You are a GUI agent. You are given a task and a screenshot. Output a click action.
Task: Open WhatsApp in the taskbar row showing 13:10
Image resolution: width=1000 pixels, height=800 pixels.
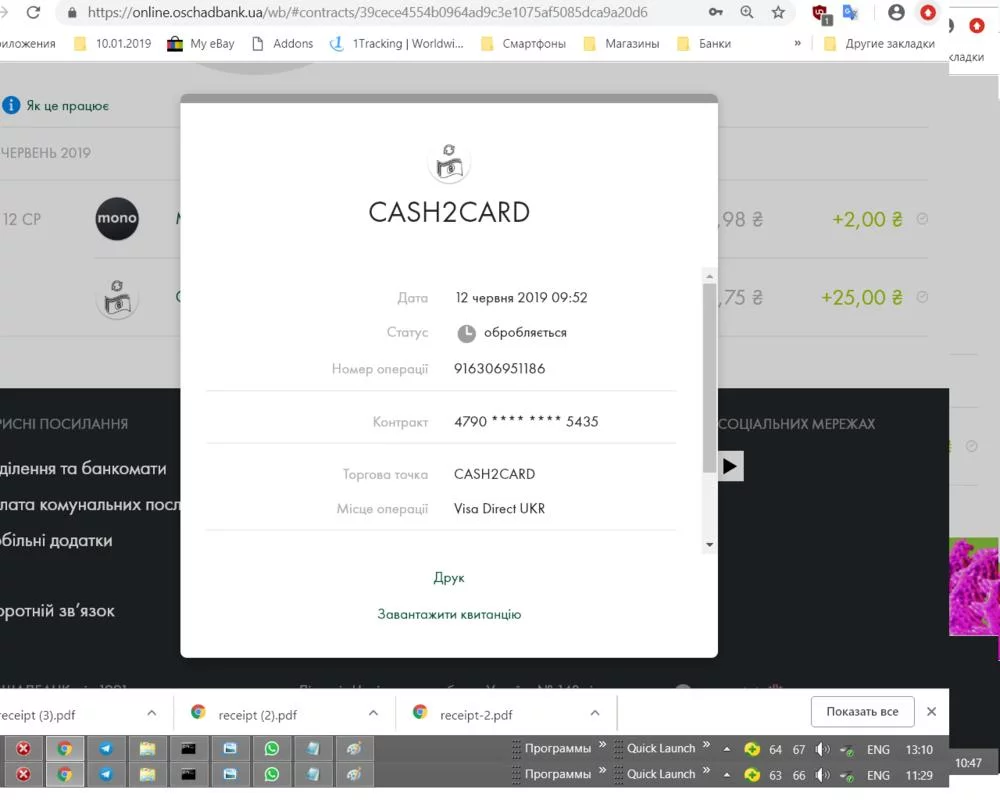(272, 748)
